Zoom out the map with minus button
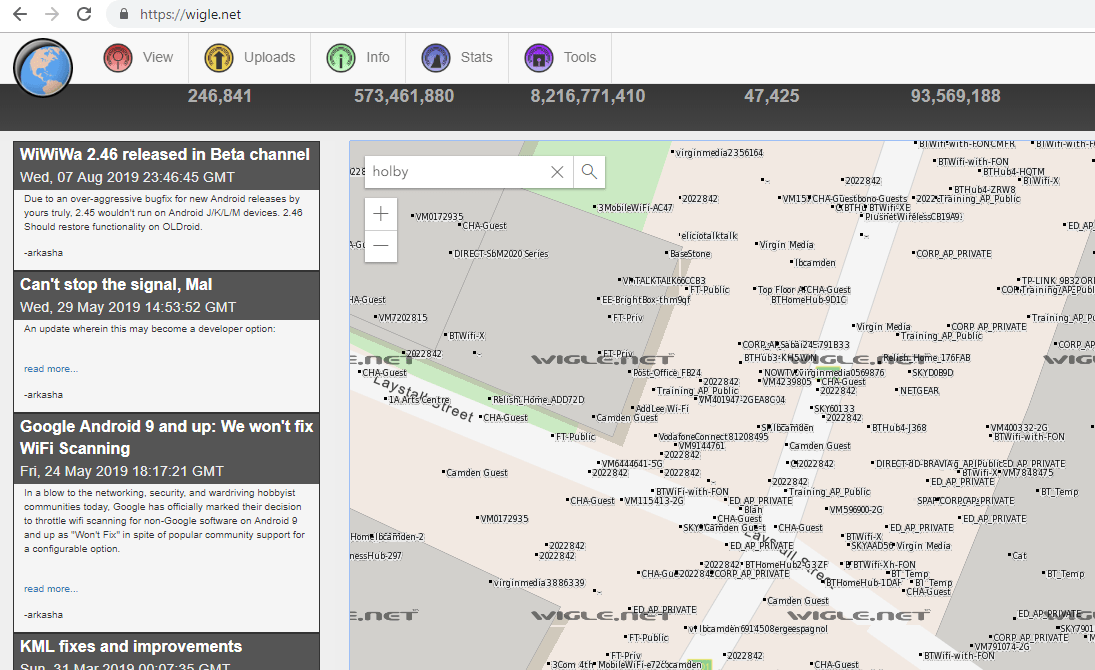Image resolution: width=1095 pixels, height=670 pixels. [381, 245]
